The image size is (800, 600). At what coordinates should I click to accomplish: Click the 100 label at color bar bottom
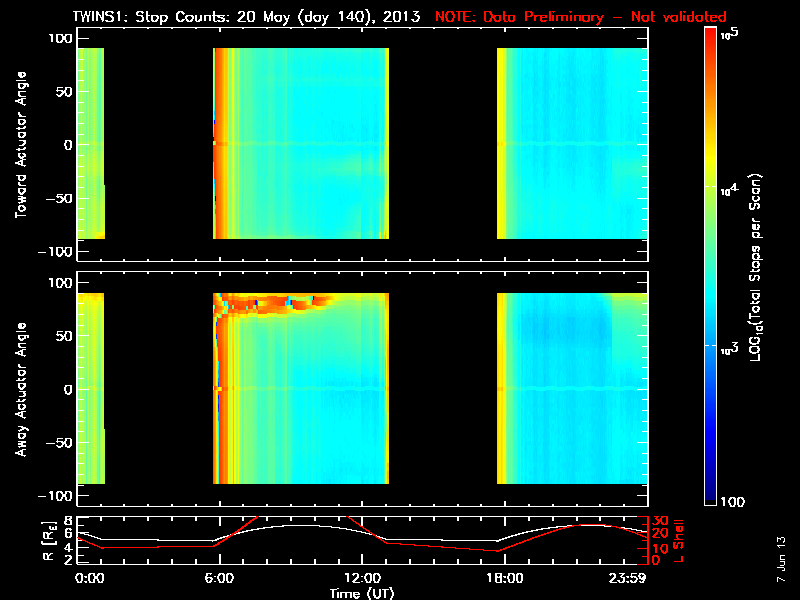tap(733, 502)
